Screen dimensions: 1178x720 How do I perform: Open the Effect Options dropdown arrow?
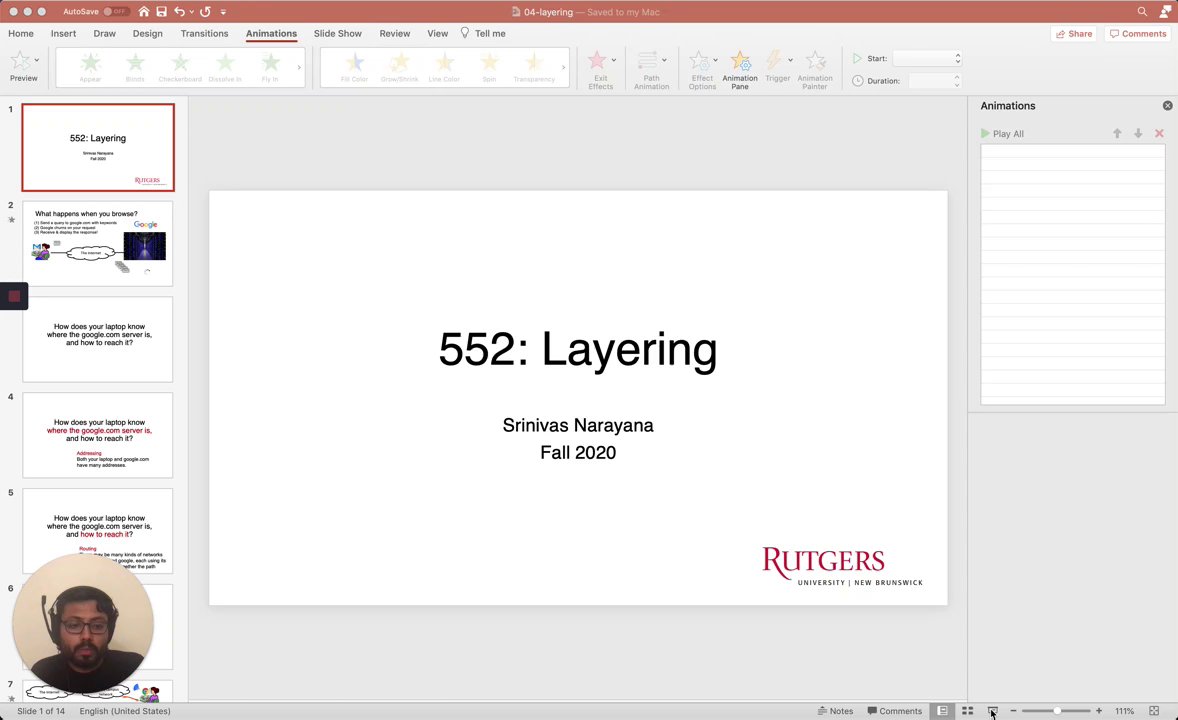tap(715, 60)
